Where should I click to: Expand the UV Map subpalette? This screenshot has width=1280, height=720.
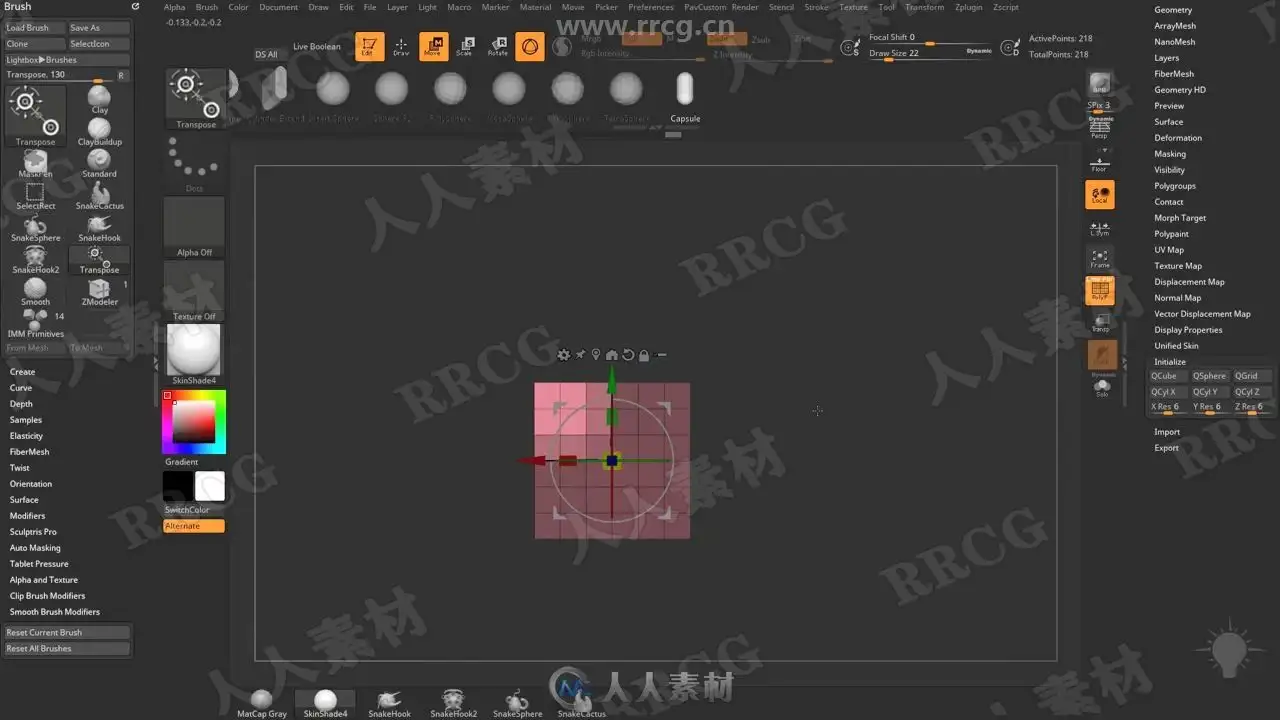tap(1169, 250)
